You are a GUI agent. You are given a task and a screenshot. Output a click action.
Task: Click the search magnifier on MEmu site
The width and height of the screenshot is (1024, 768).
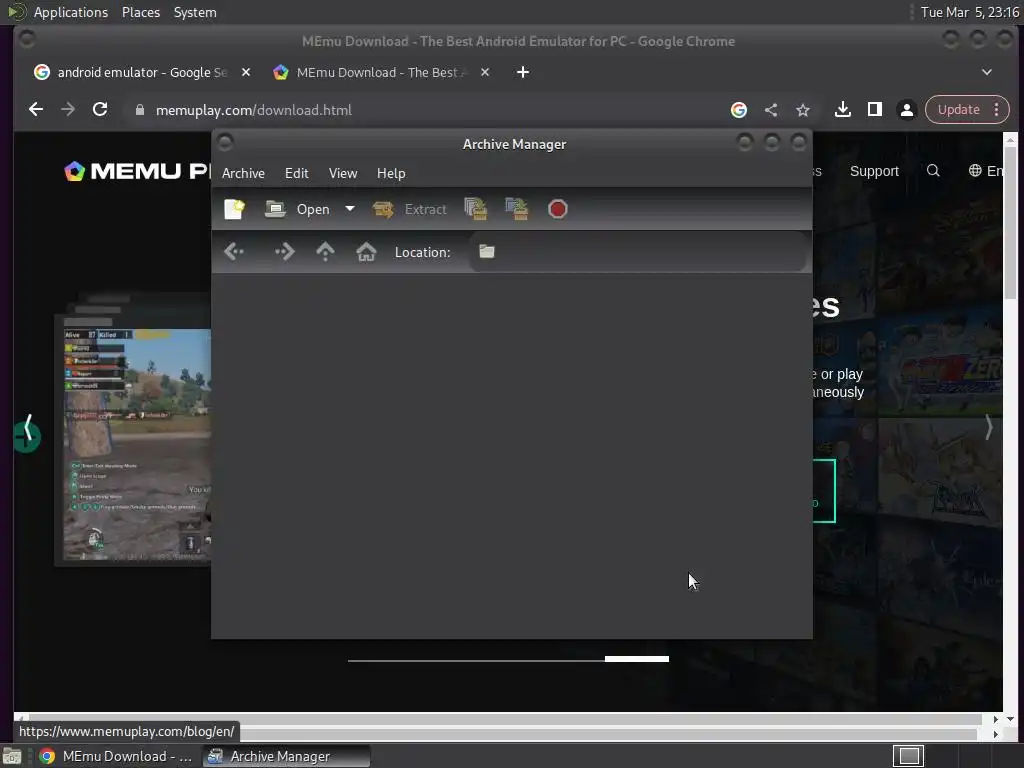933,171
